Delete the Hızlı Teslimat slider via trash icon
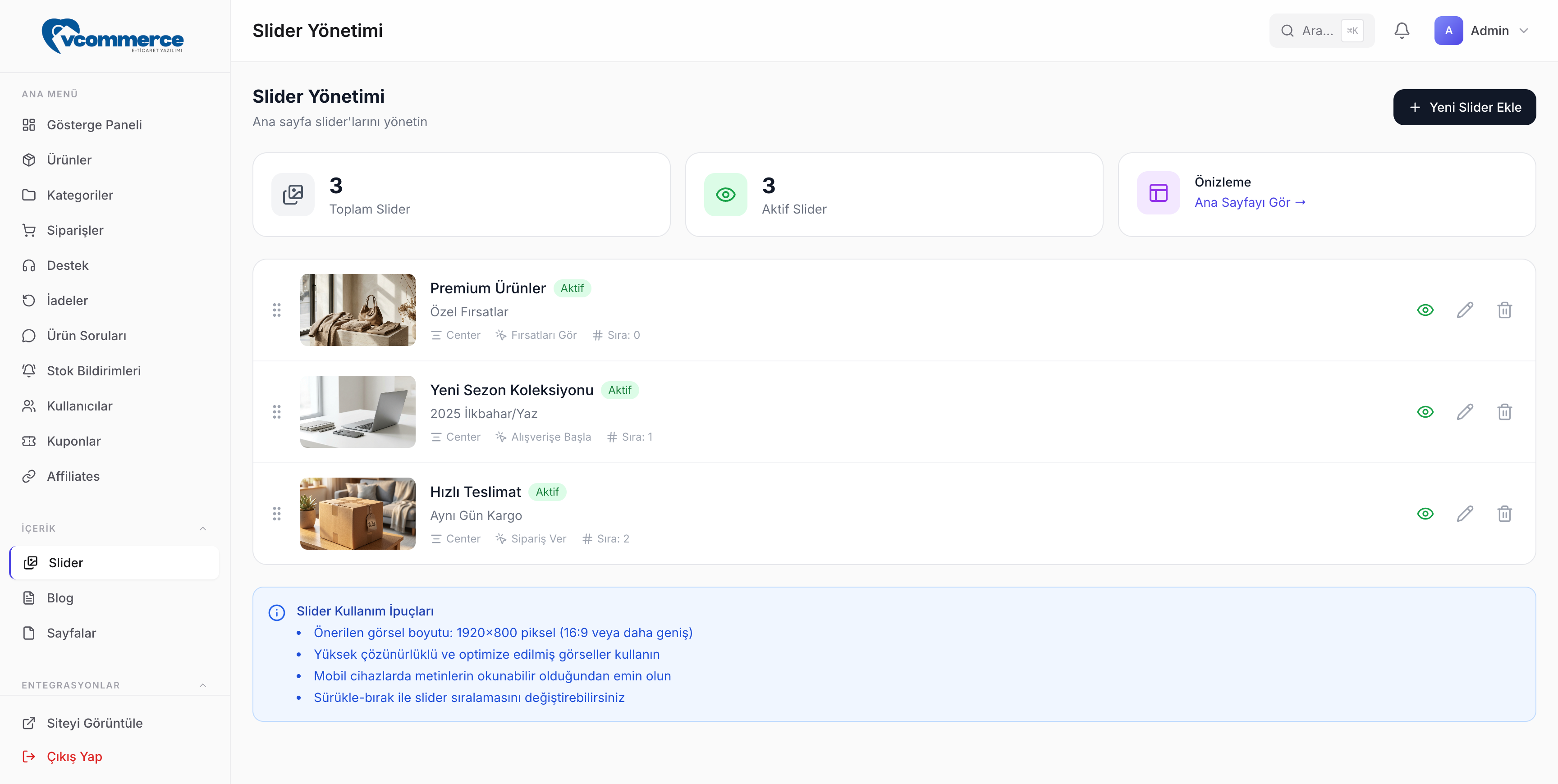The height and width of the screenshot is (784, 1558). coord(1504,514)
